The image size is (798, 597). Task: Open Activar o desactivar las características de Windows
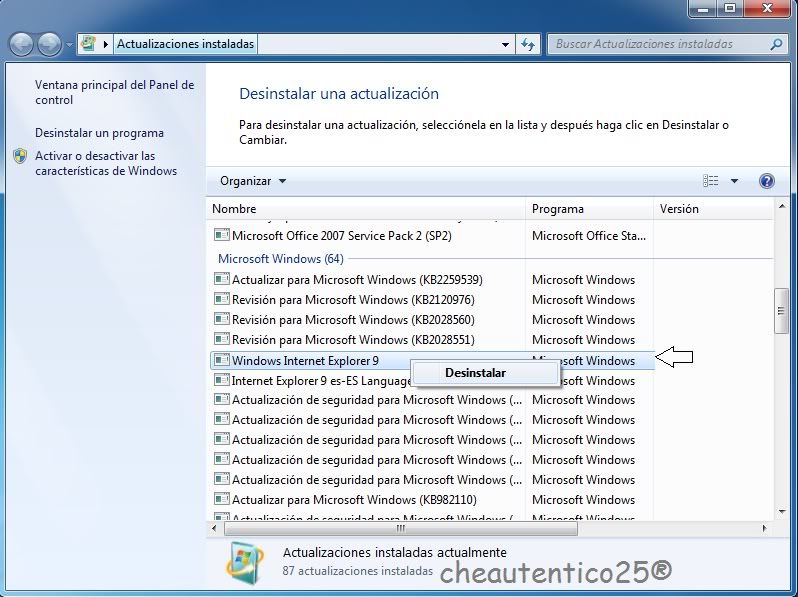(x=106, y=163)
